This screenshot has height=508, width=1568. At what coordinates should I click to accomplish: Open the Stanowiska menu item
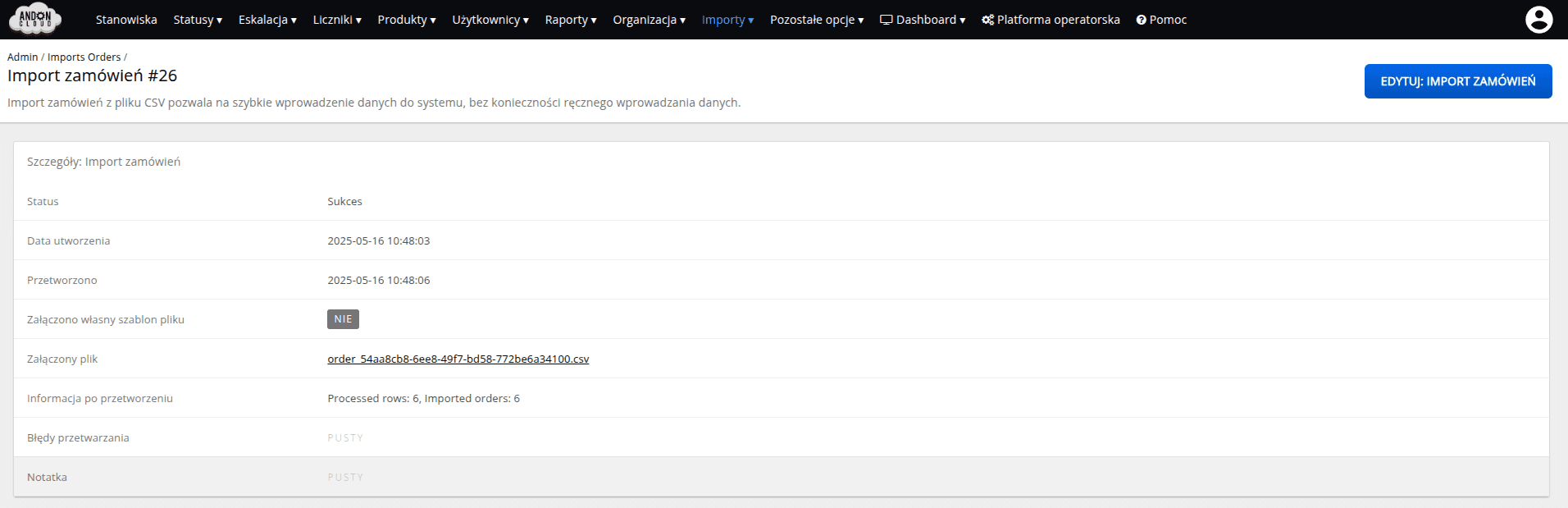point(126,20)
